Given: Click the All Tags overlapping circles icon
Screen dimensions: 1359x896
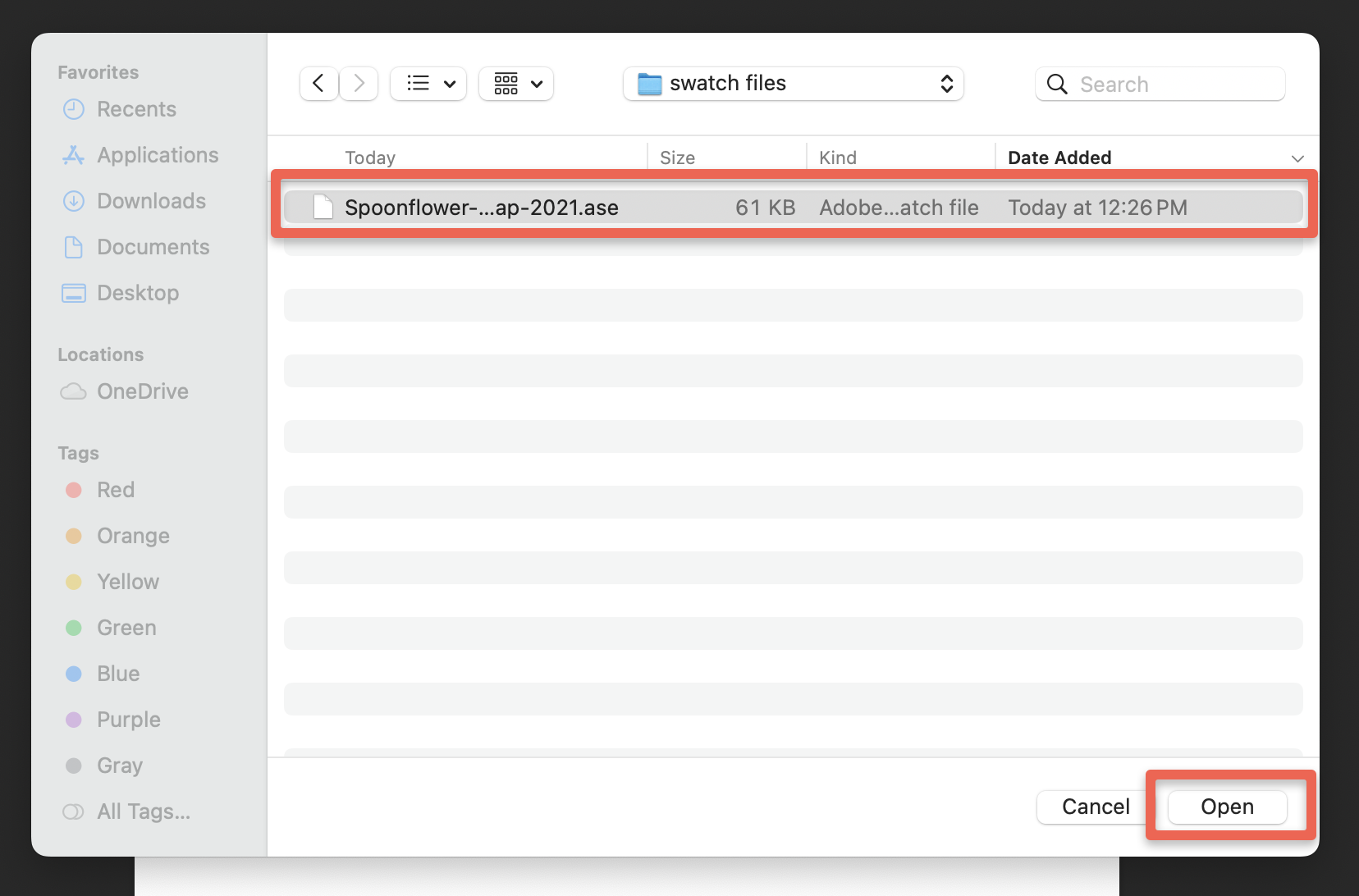Looking at the screenshot, I should [73, 811].
